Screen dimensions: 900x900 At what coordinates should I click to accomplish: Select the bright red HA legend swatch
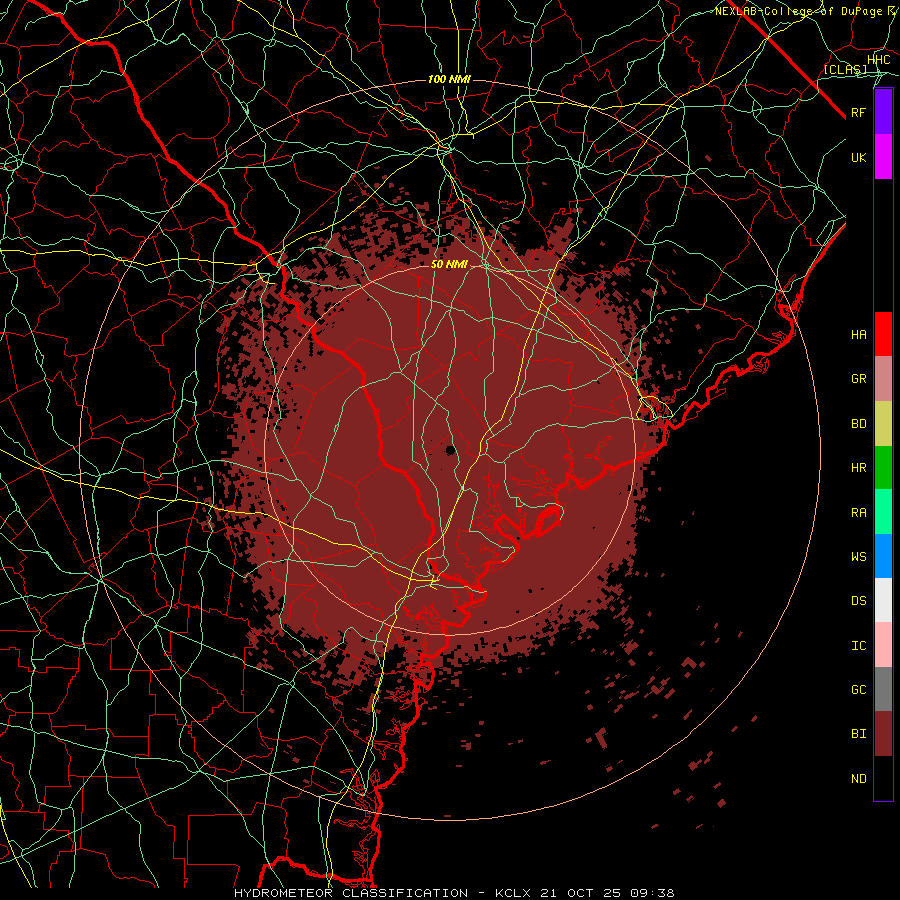[x=883, y=334]
